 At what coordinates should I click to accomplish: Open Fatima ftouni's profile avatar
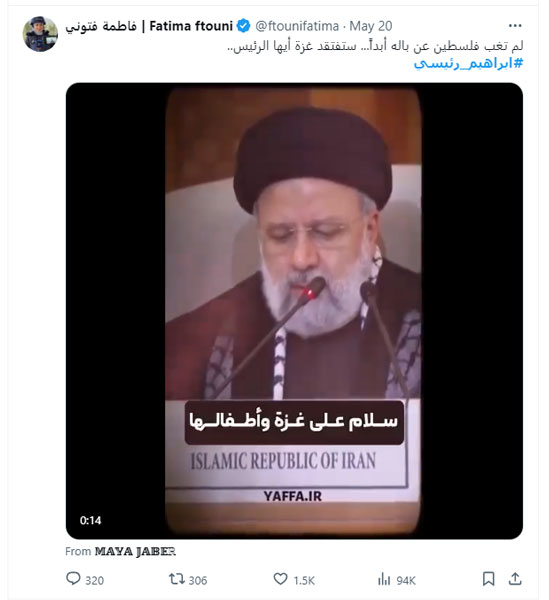[x=40, y=34]
